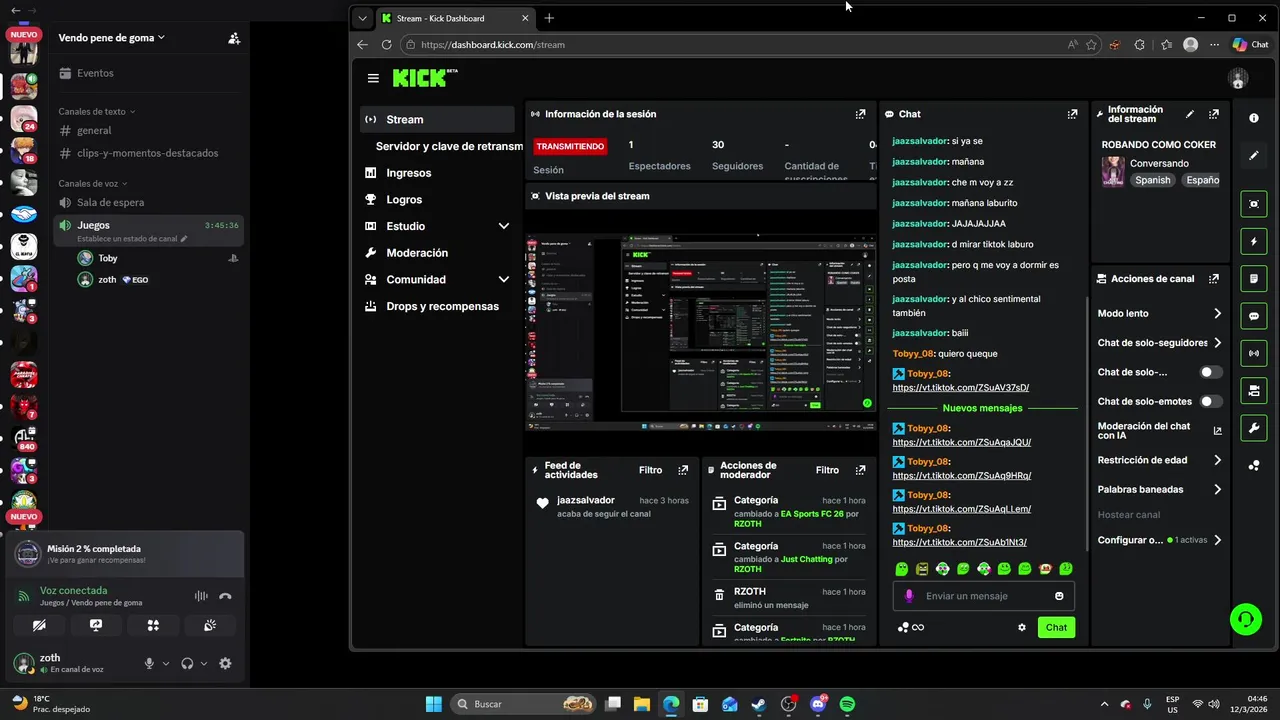This screenshot has height=720, width=1280.
Task: Click the green Chat send button
Action: (1056, 627)
